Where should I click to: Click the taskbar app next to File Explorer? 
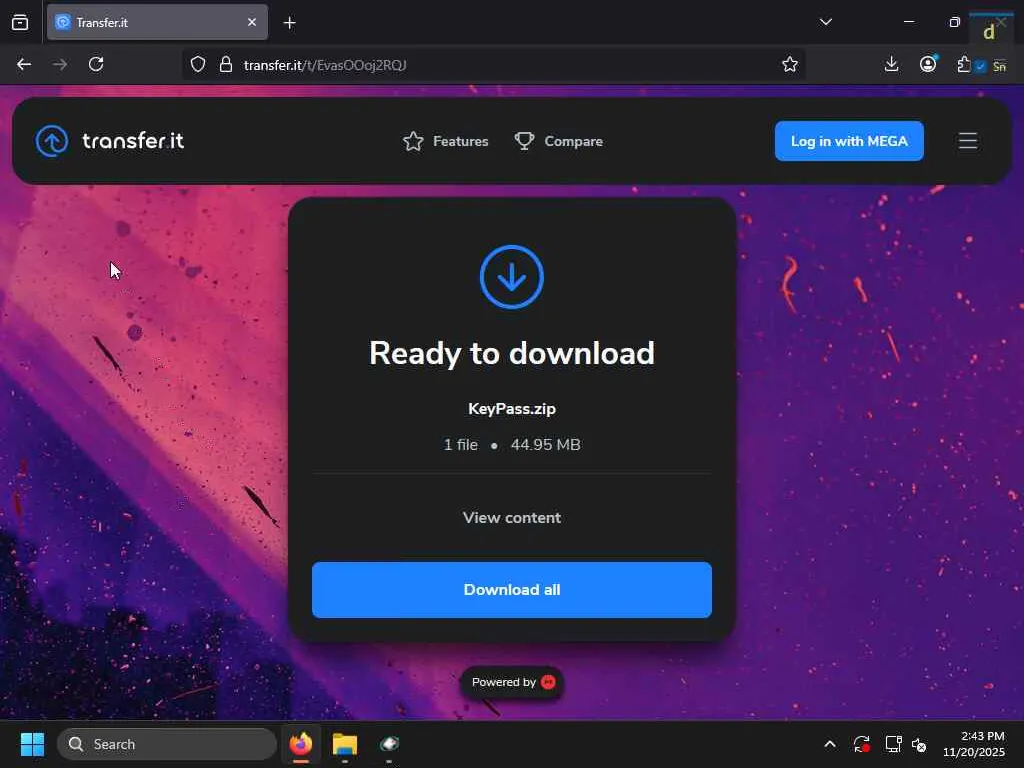(x=389, y=744)
